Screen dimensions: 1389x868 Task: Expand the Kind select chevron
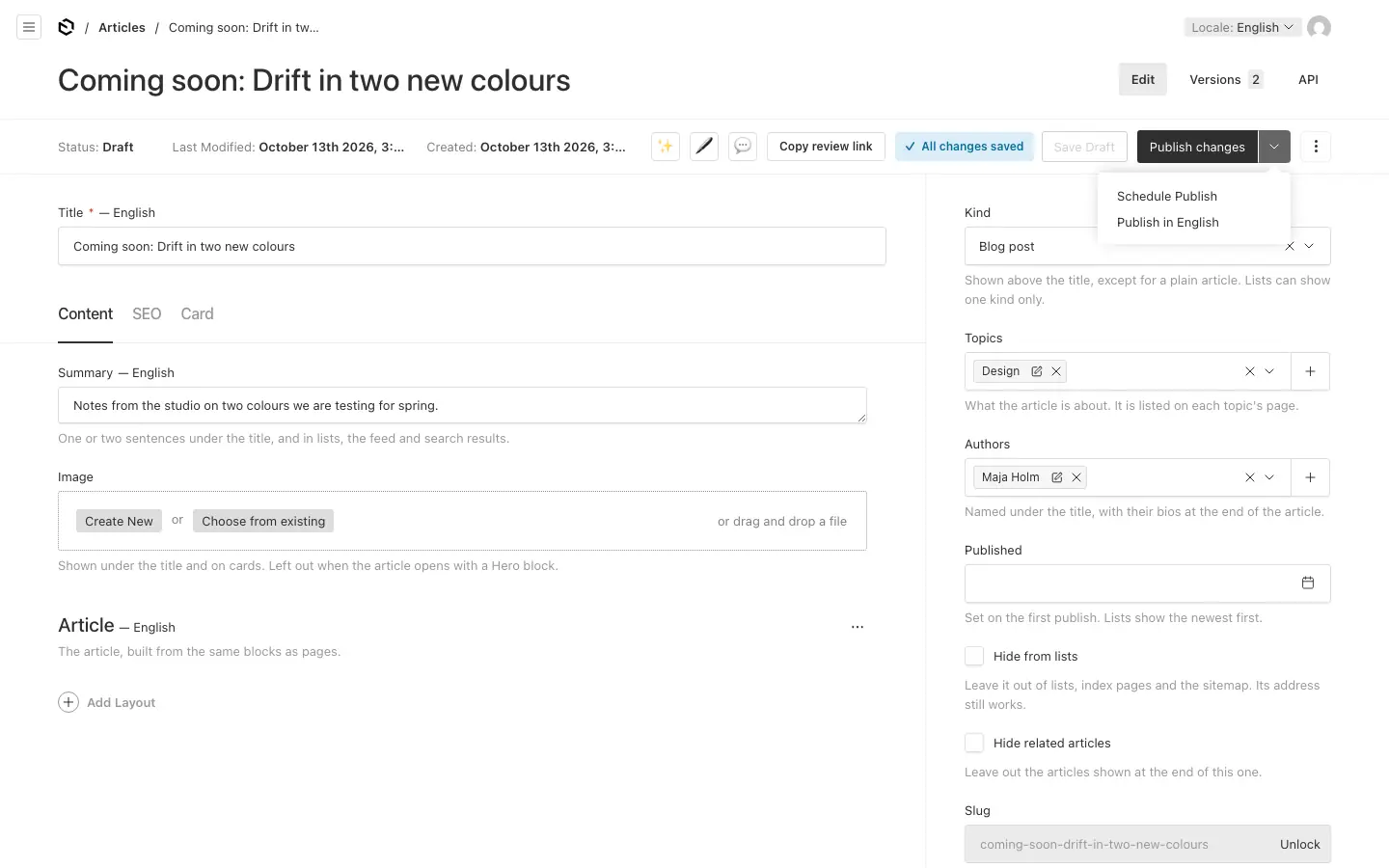(1309, 246)
